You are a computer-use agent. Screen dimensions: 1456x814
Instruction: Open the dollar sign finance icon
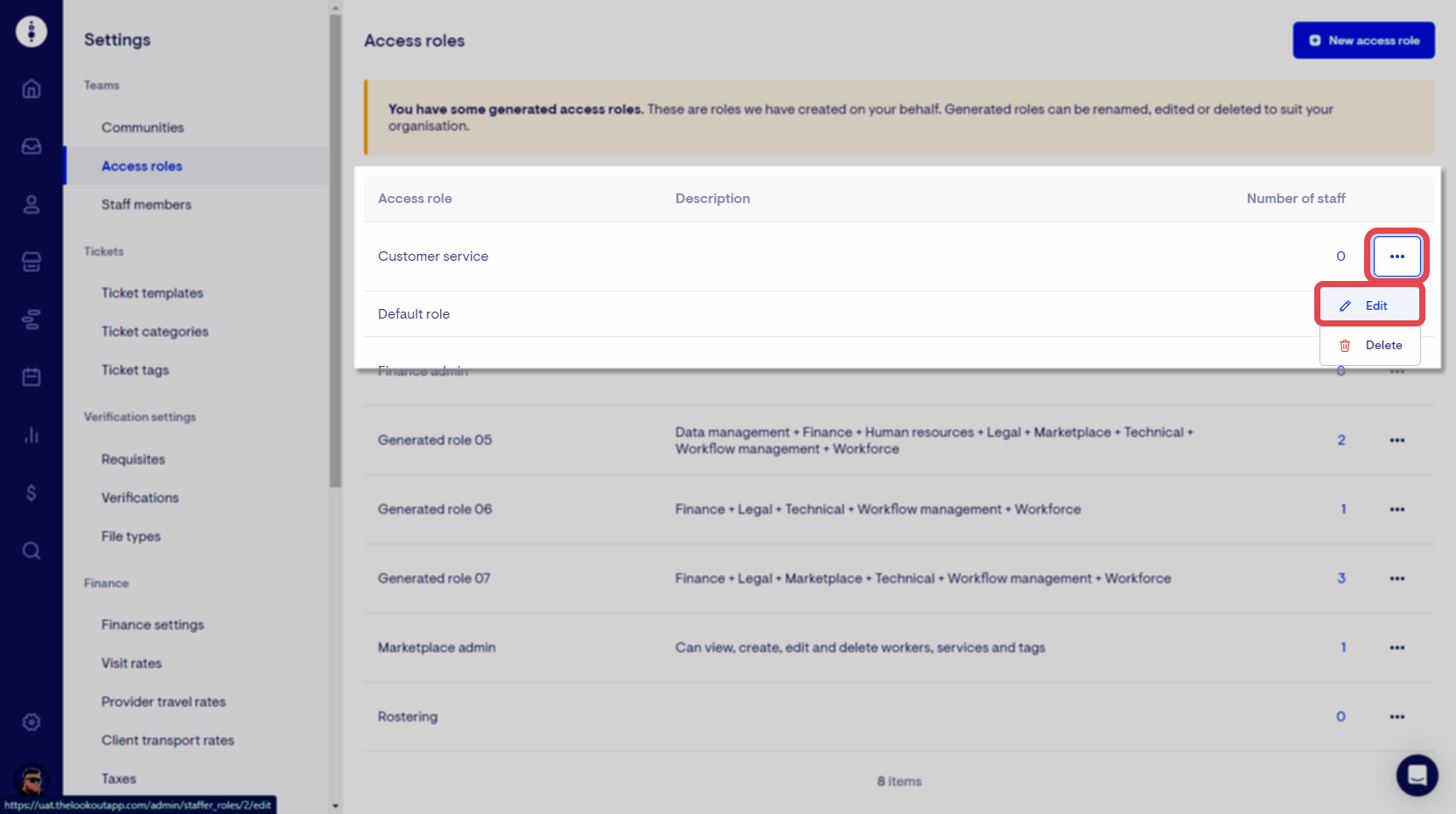click(31, 493)
